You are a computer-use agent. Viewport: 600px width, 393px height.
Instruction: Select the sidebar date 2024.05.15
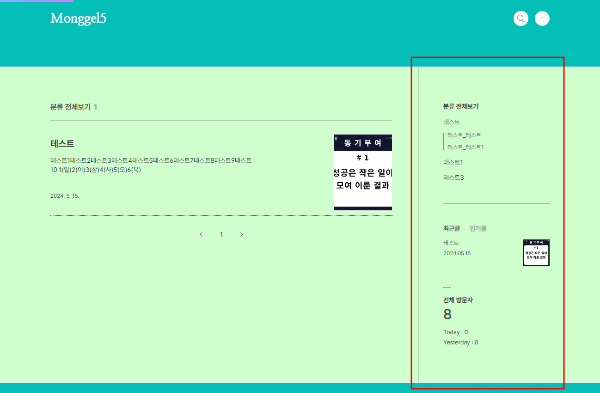[457, 253]
